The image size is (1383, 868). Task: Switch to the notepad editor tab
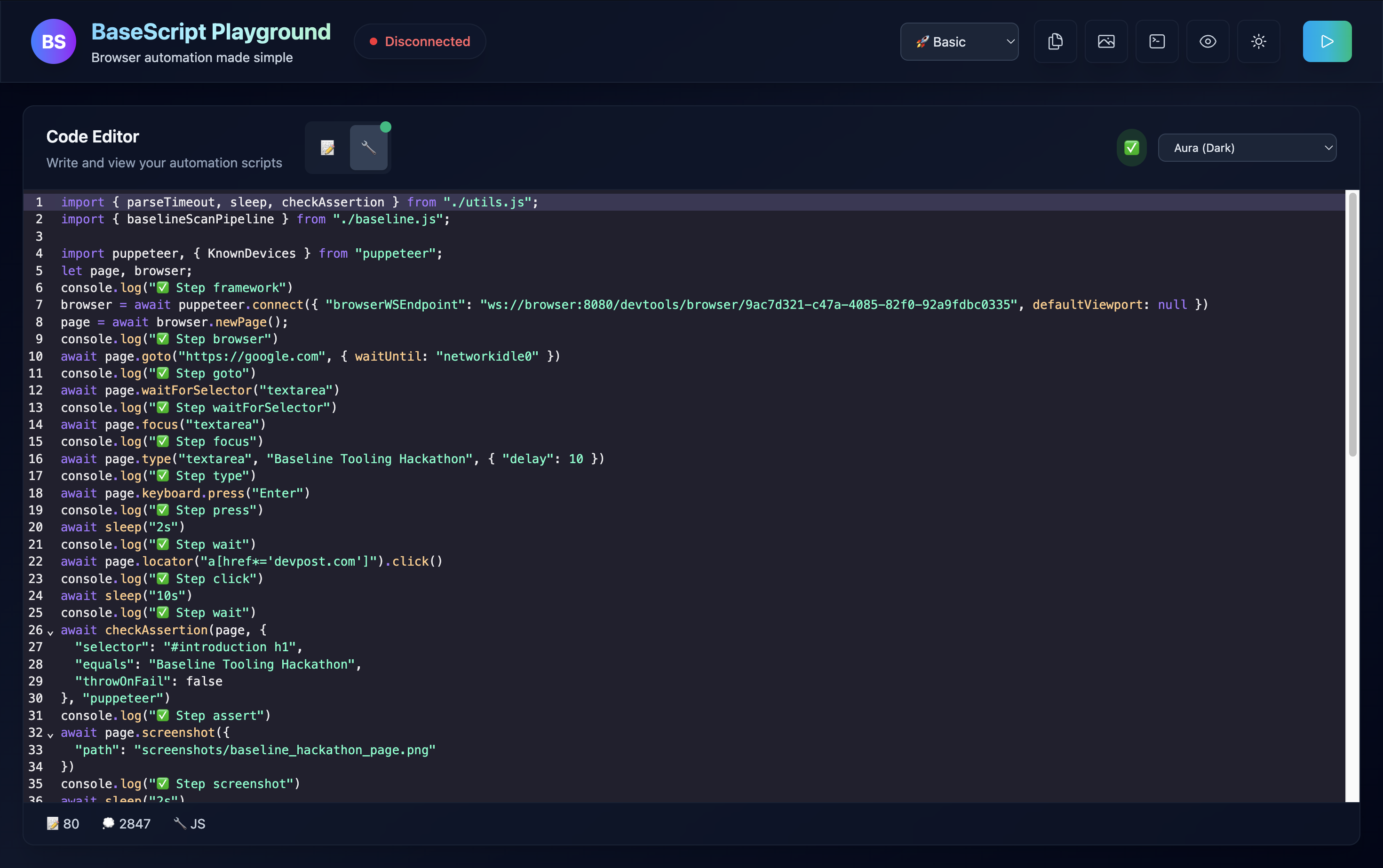327,148
